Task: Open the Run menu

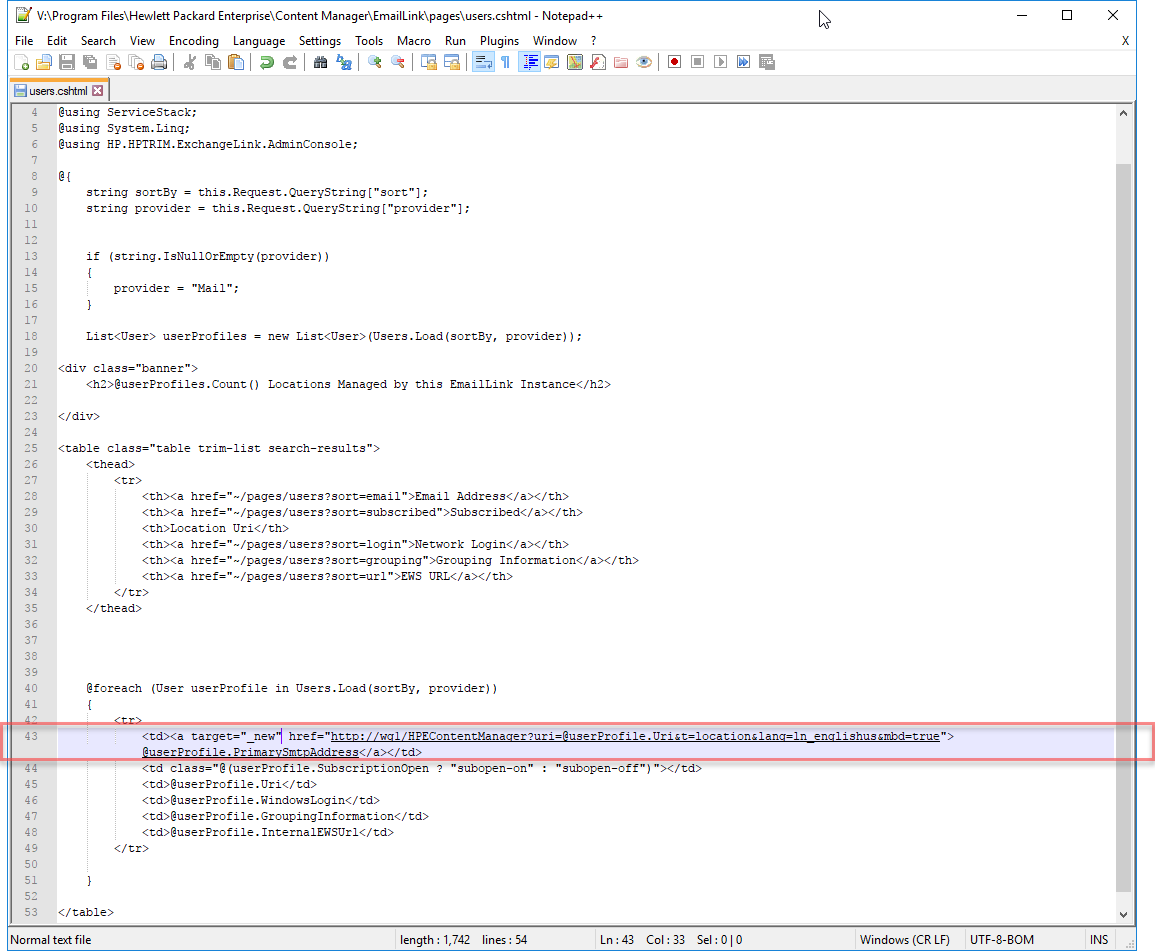Action: point(455,41)
